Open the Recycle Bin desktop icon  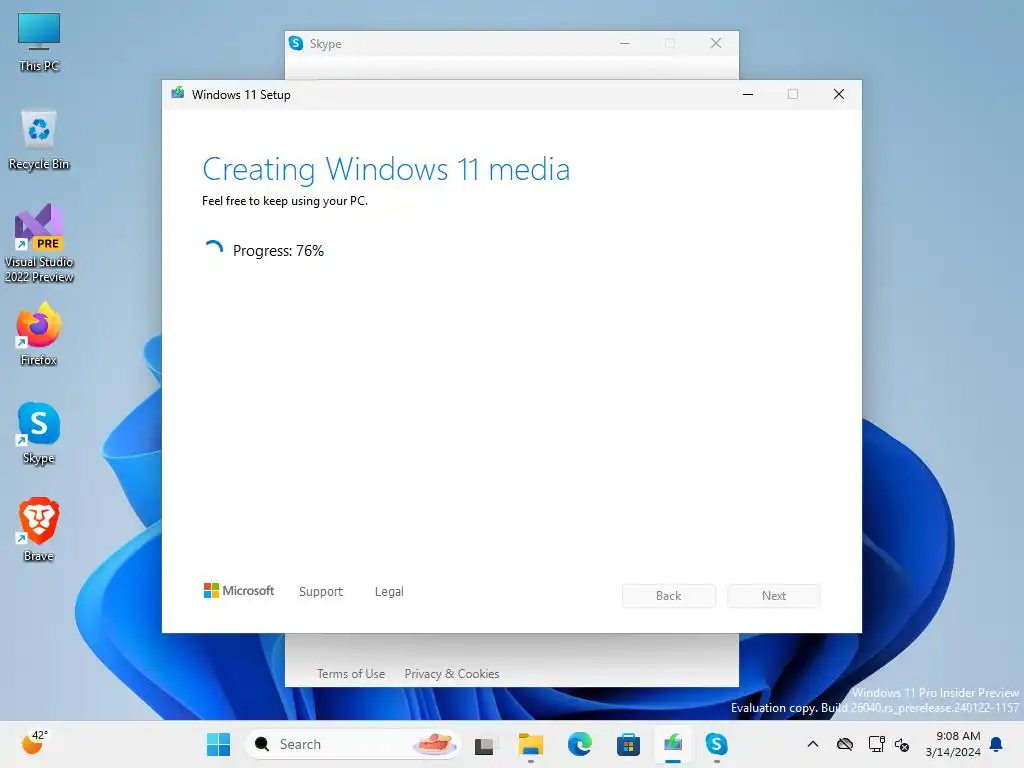tap(39, 140)
